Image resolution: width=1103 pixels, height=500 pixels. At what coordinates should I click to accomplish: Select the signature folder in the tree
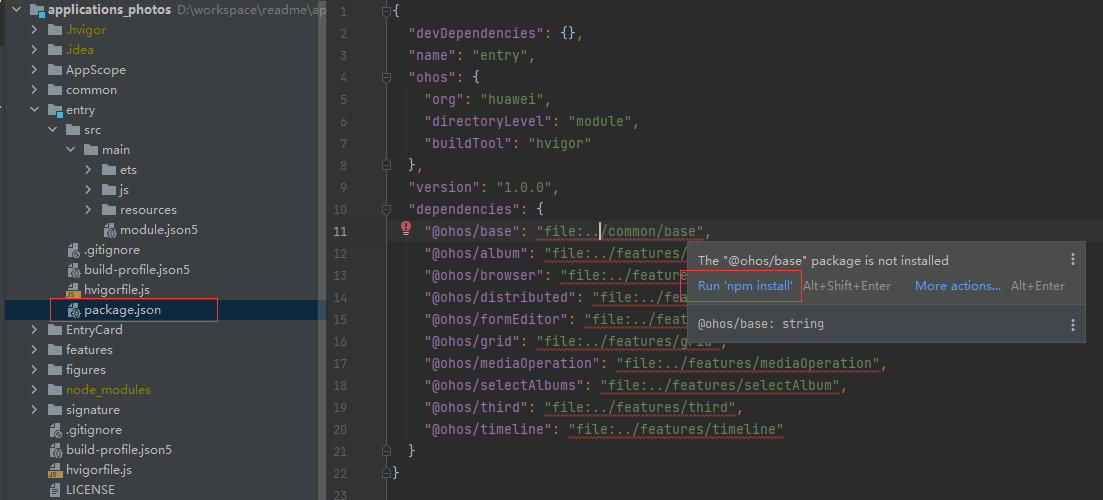[x=92, y=410]
